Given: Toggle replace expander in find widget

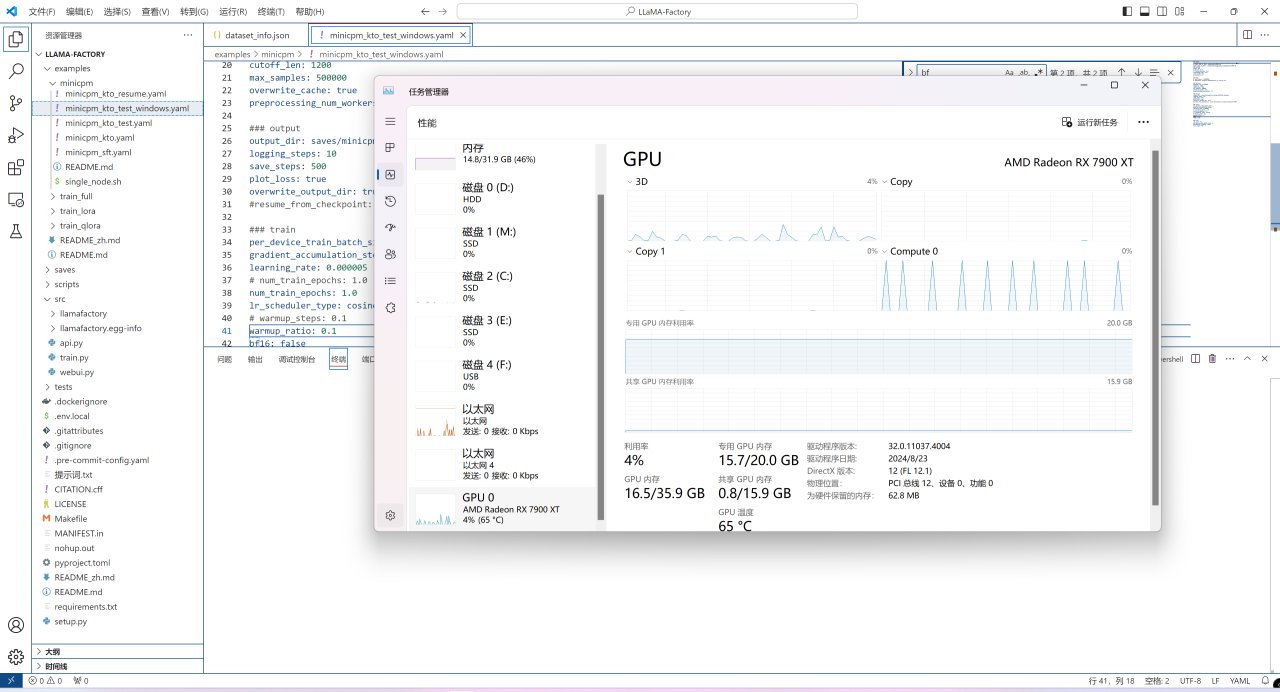Looking at the screenshot, I should pyautogui.click(x=909, y=72).
